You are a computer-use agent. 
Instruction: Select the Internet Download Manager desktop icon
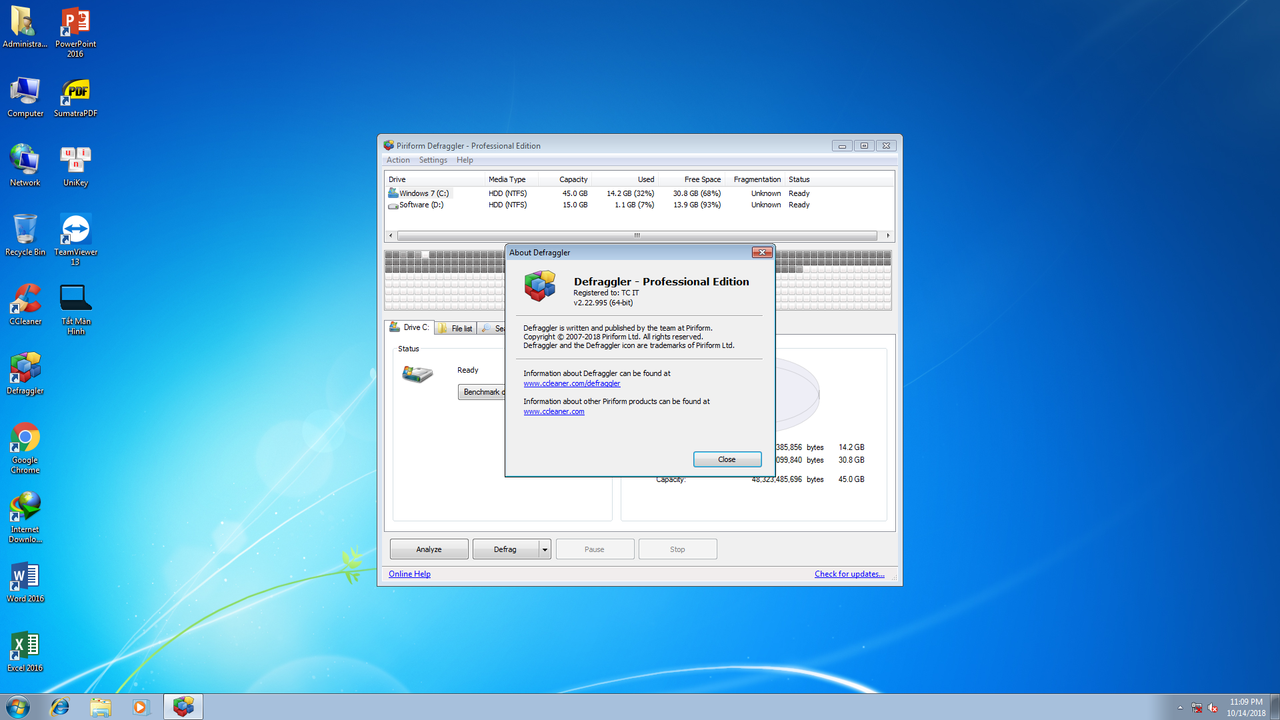(25, 517)
